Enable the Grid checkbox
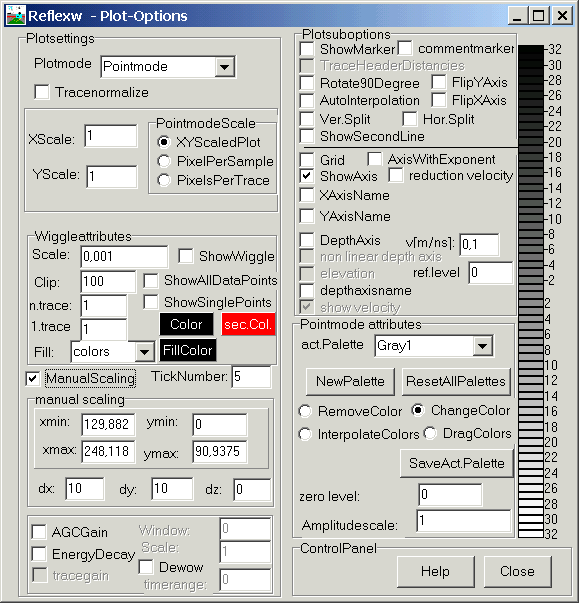Image resolution: width=579 pixels, height=603 pixels. (306, 160)
